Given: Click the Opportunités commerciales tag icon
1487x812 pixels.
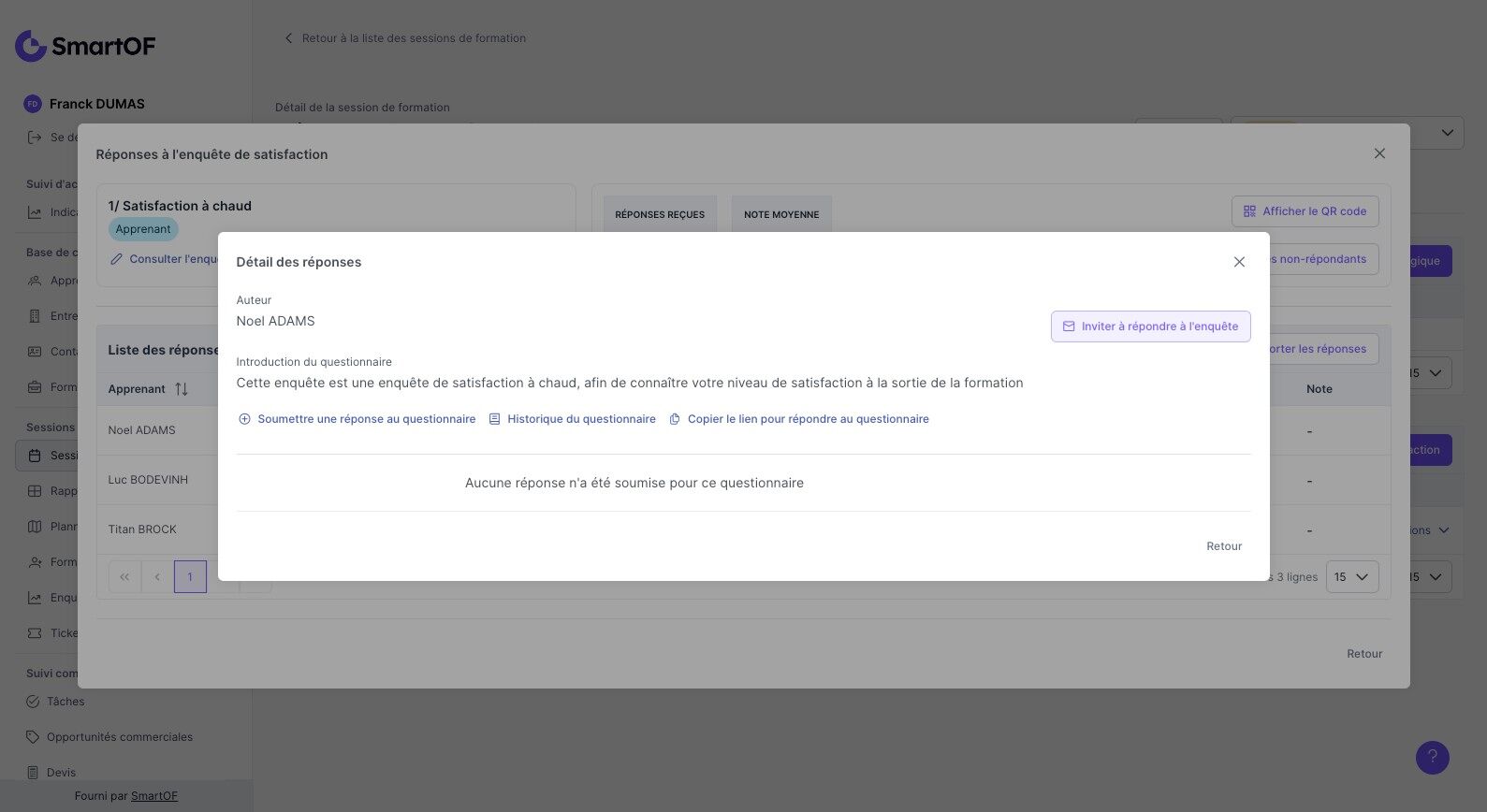Looking at the screenshot, I should (x=34, y=737).
